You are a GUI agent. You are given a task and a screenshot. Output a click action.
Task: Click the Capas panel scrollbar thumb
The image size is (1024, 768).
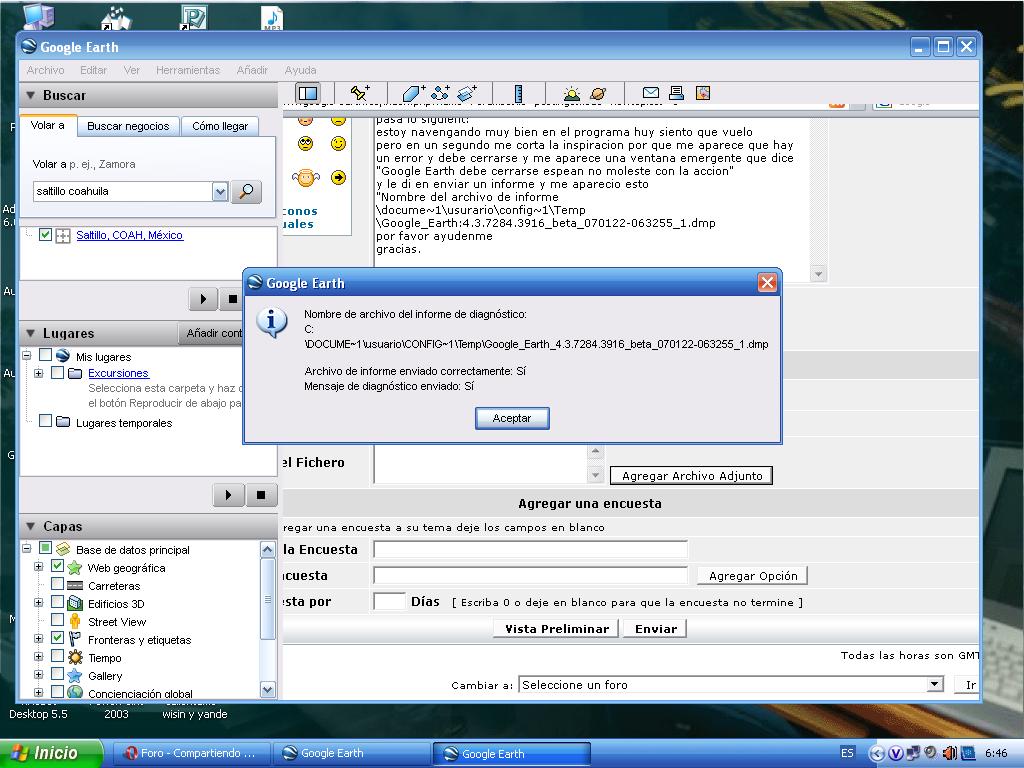tap(267, 600)
